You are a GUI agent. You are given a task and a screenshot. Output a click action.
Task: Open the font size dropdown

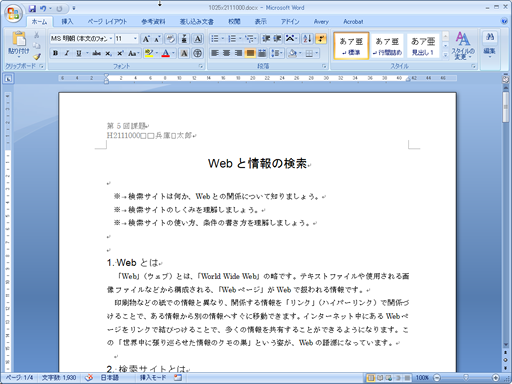(x=135, y=39)
